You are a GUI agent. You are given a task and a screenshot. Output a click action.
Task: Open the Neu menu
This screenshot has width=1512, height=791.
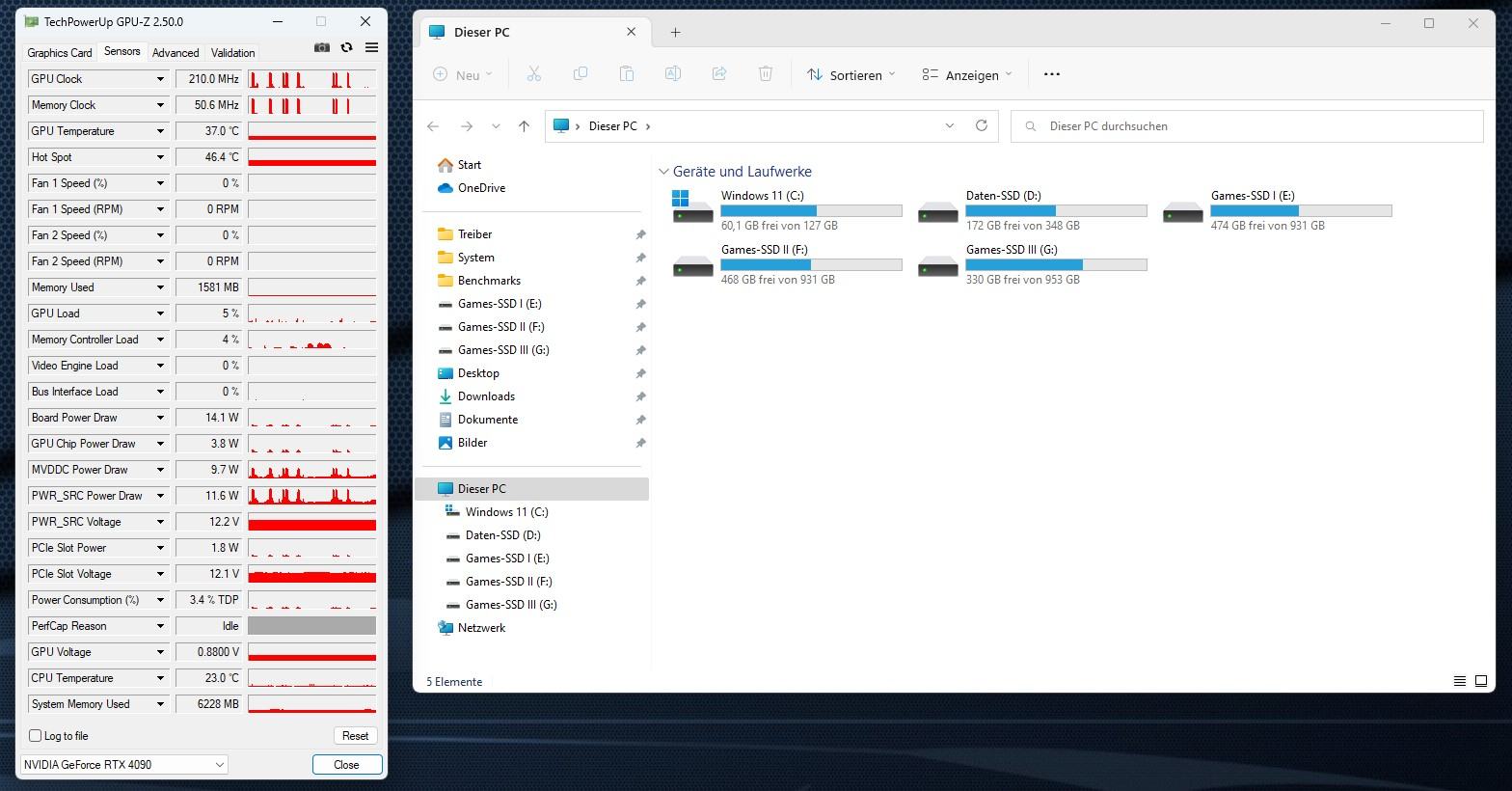pyautogui.click(x=463, y=74)
